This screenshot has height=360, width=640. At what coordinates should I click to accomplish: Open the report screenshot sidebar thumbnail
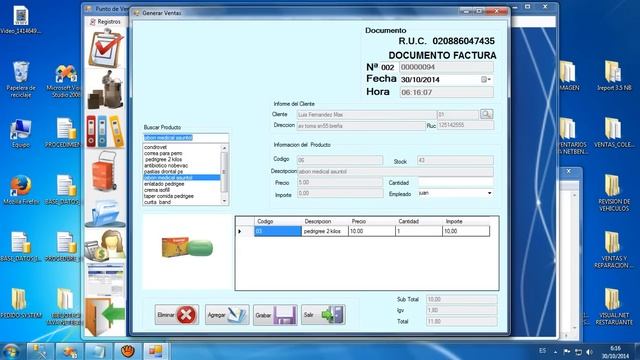pos(106,280)
